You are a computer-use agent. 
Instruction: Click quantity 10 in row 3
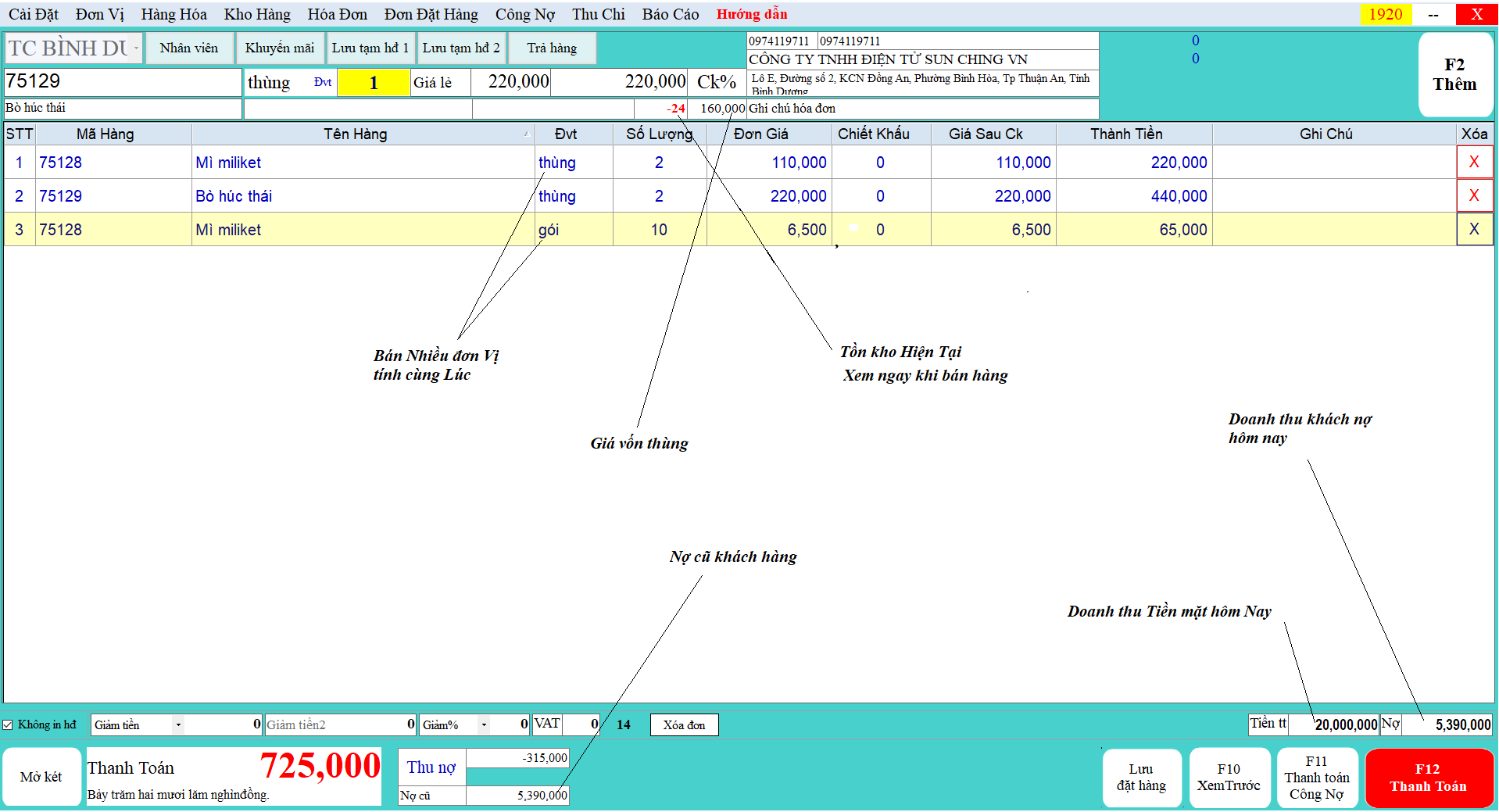[x=660, y=230]
